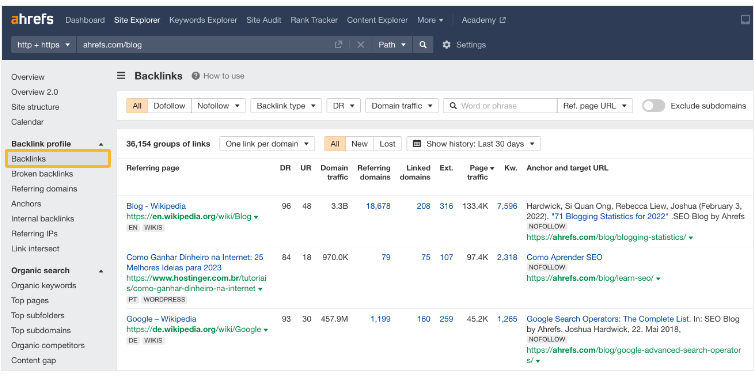Click the ahrefs logo
The image size is (754, 384).
click(x=32, y=20)
